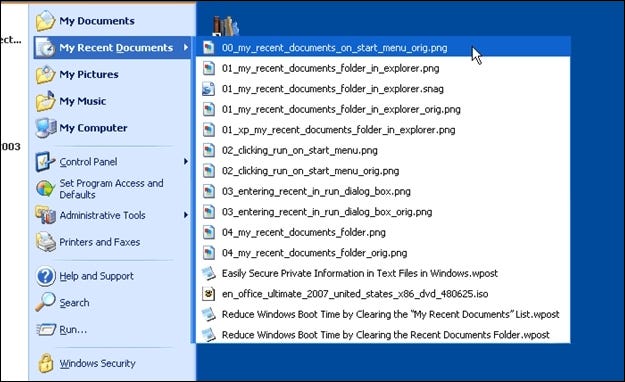Open 04_my_recent_documents_folder_orig.png
This screenshot has width=625, height=382.
(314, 253)
